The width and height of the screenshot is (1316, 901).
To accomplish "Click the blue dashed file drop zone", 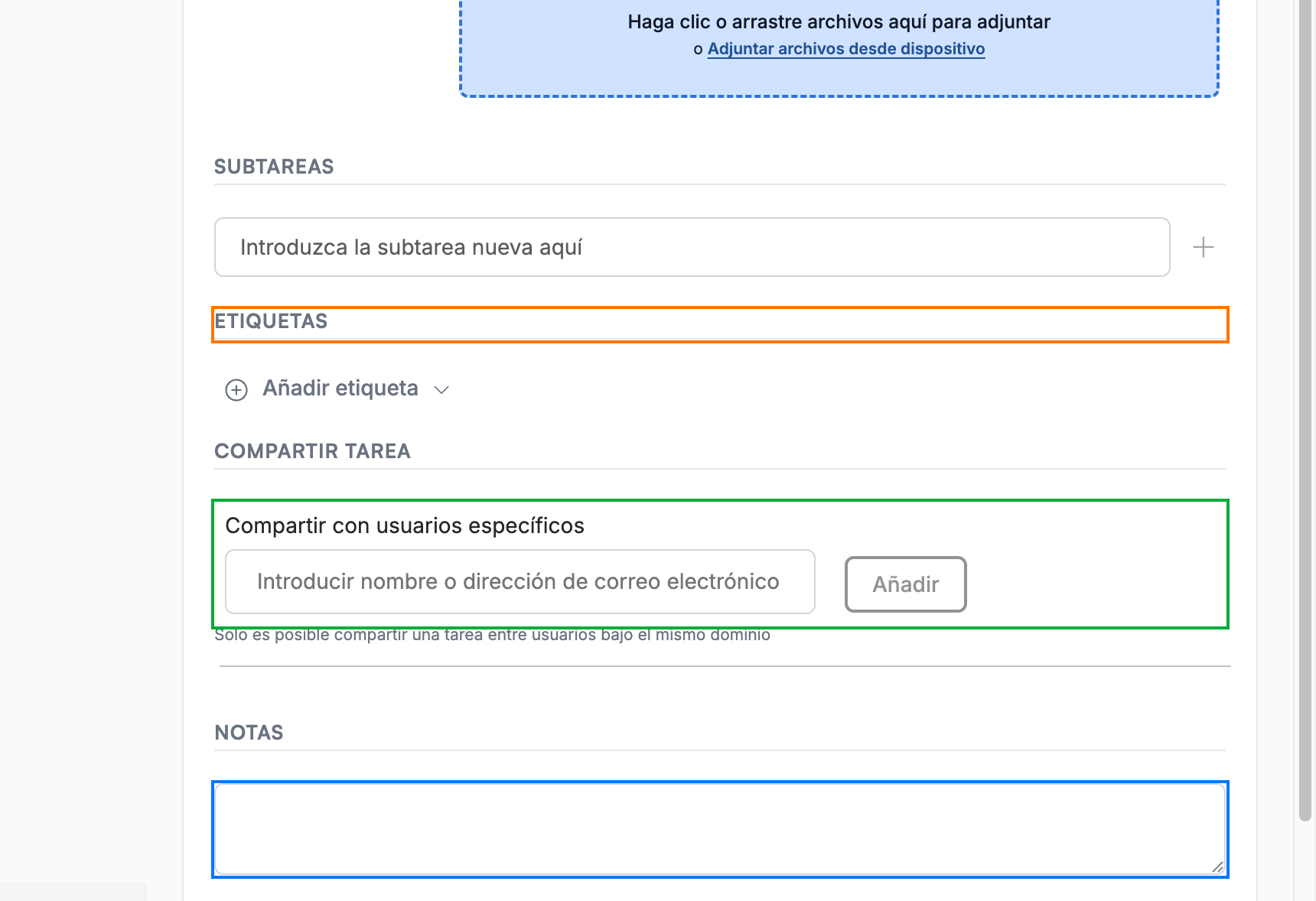I will (x=839, y=47).
